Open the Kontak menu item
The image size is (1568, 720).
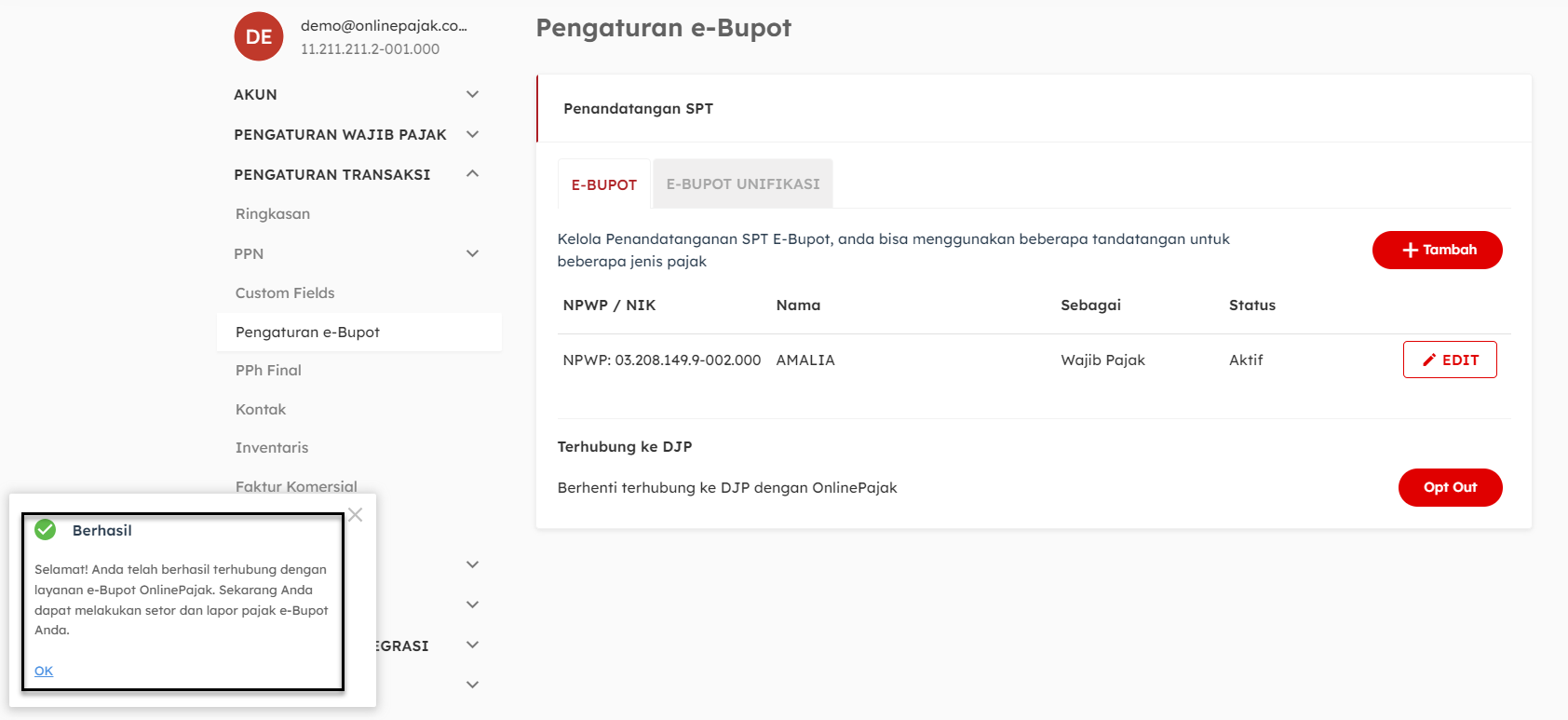pyautogui.click(x=261, y=410)
